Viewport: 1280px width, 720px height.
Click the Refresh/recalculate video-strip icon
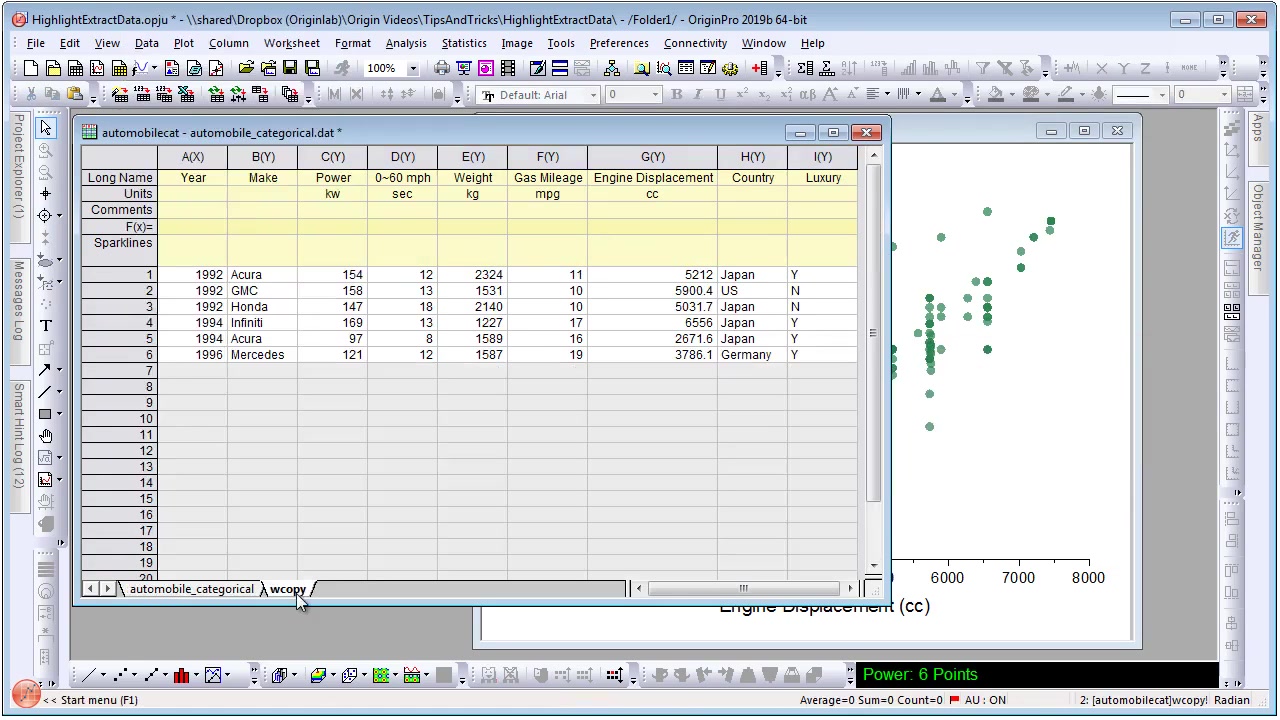pos(508,68)
